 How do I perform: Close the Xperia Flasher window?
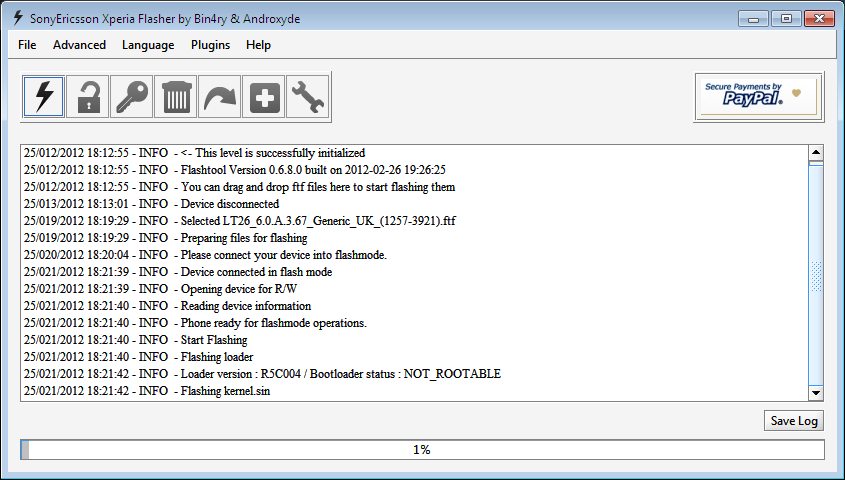[819, 19]
